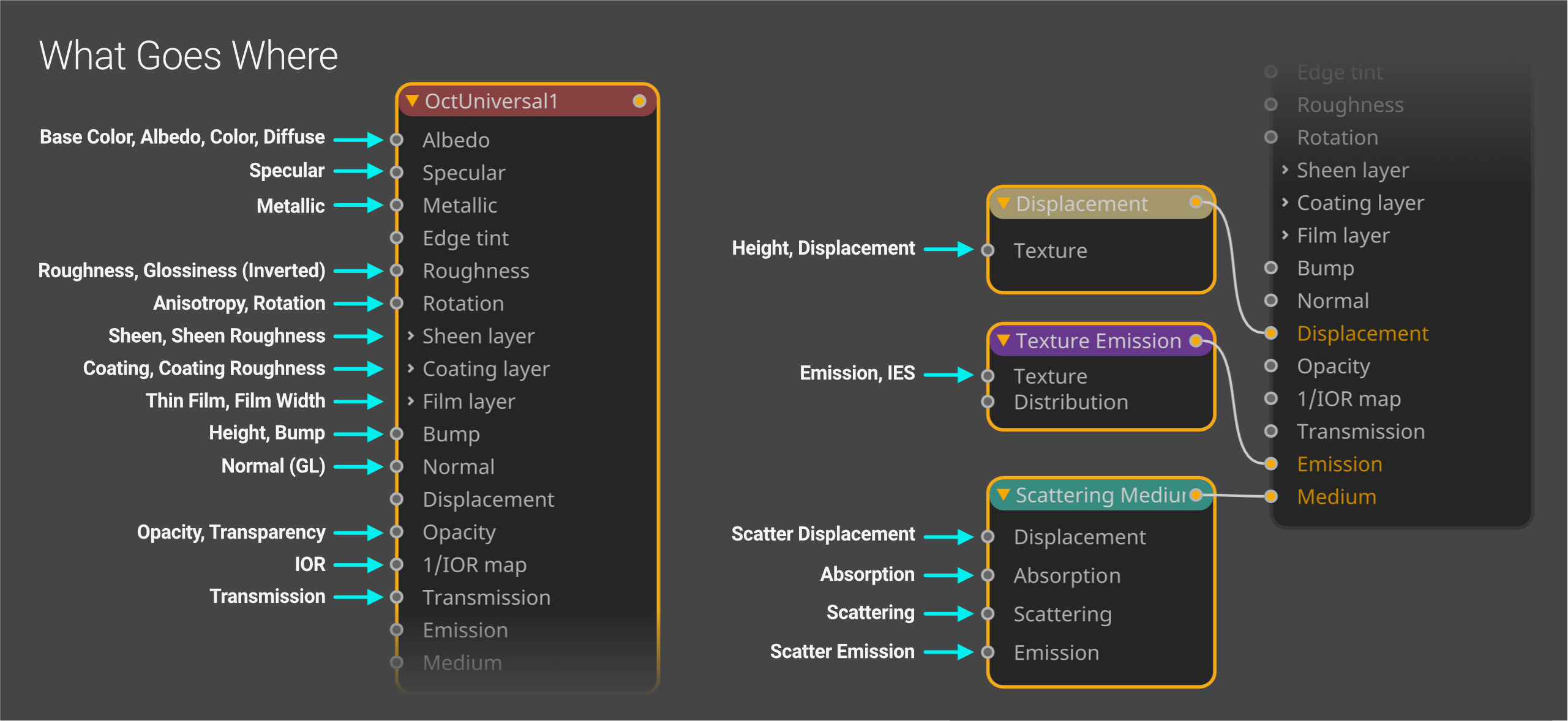Expand Sheen layer in OctUniversal1 node

pos(411,335)
